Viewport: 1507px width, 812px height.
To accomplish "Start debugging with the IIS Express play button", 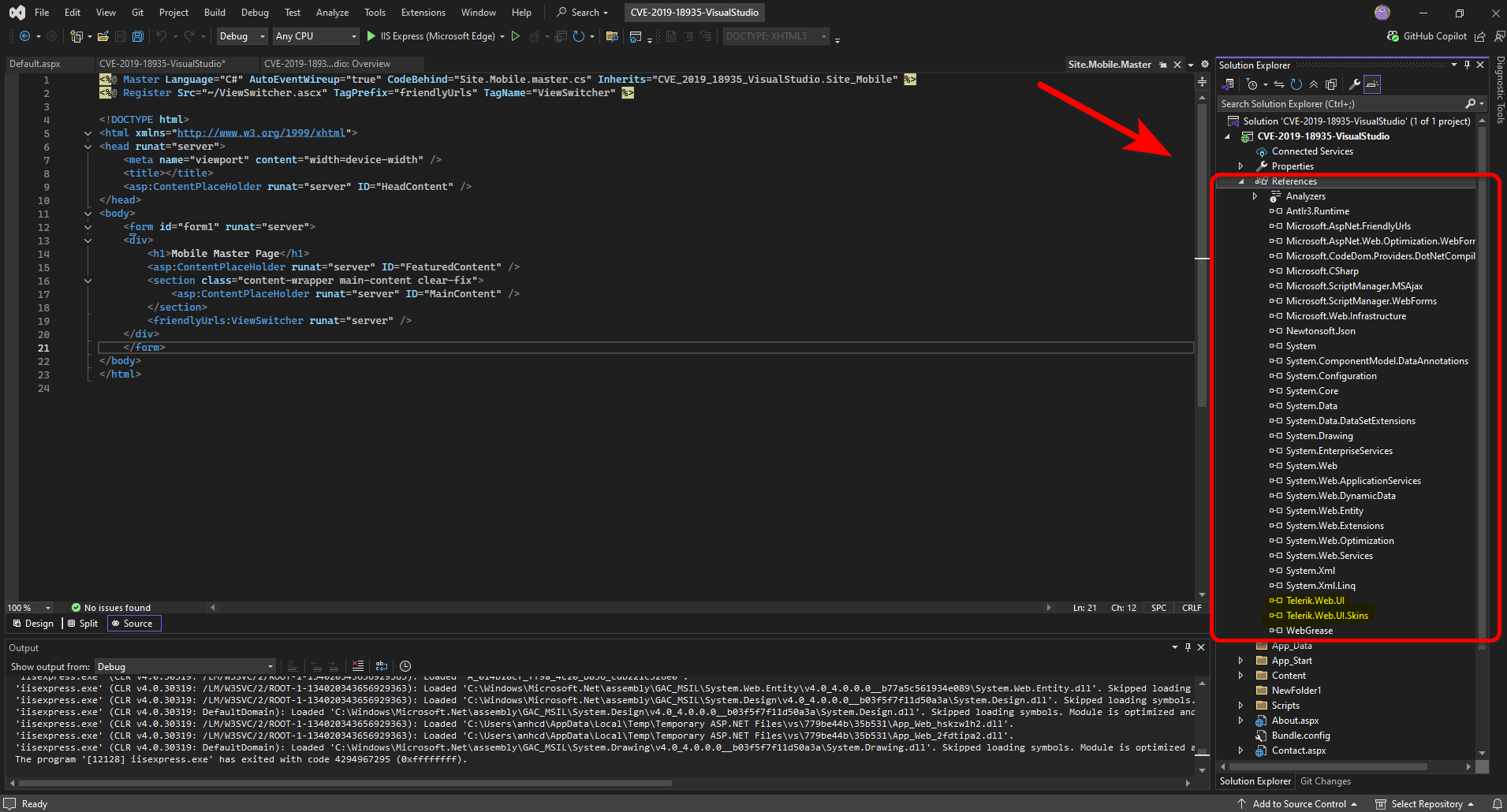I will [371, 36].
